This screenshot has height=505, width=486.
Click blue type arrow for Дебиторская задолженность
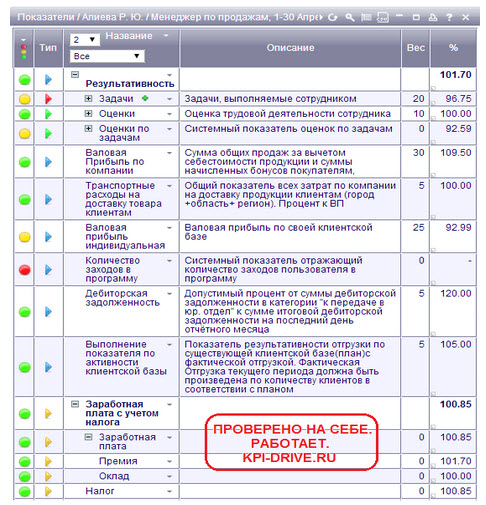point(48,312)
